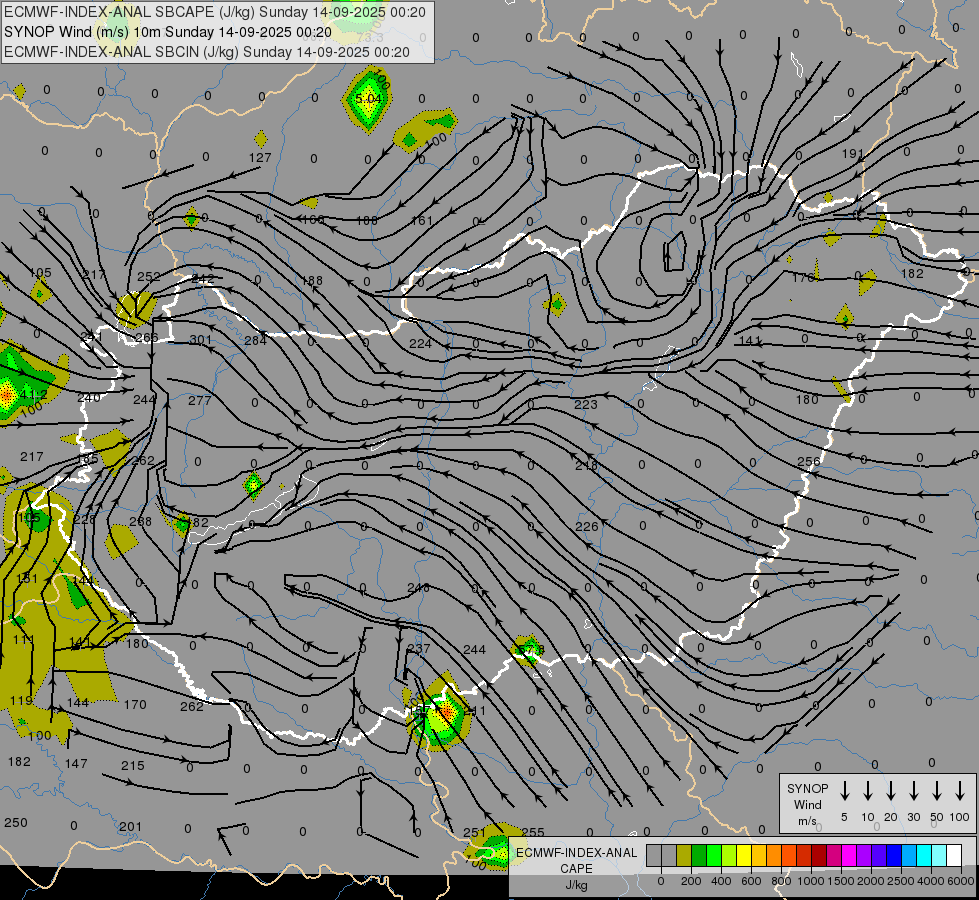Click the '200' tick label on colorbar
Screen dimensions: 979x900
click(691, 881)
